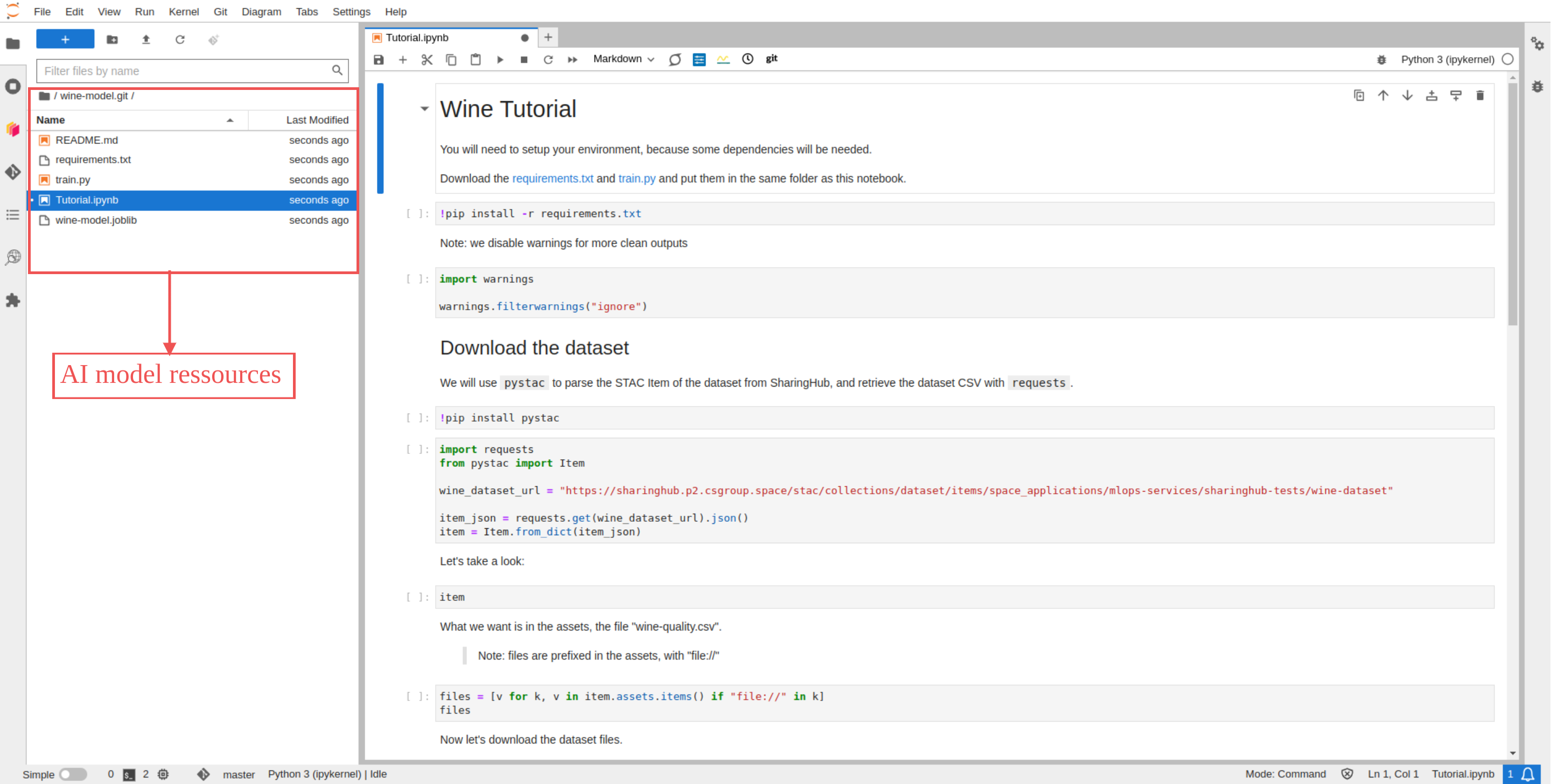The image size is (1551, 784).
Task: Run the selected cell
Action: click(500, 59)
